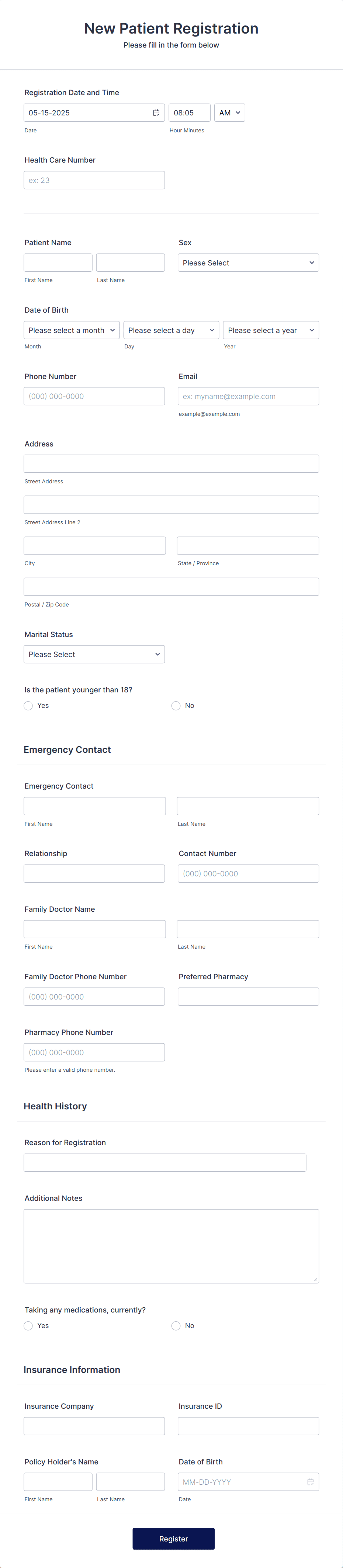Select the No radio under younger than 18
This screenshot has height=1568, width=343.
coord(176,706)
